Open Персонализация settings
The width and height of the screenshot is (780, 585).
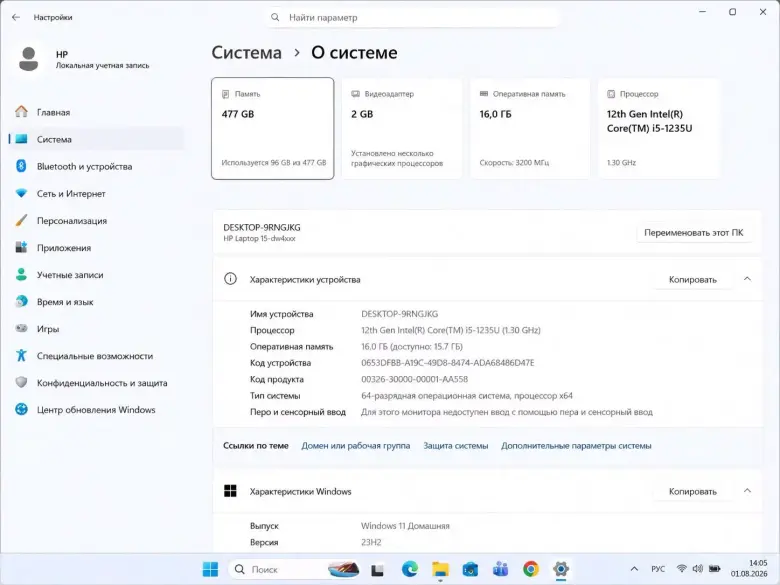tap(97, 220)
